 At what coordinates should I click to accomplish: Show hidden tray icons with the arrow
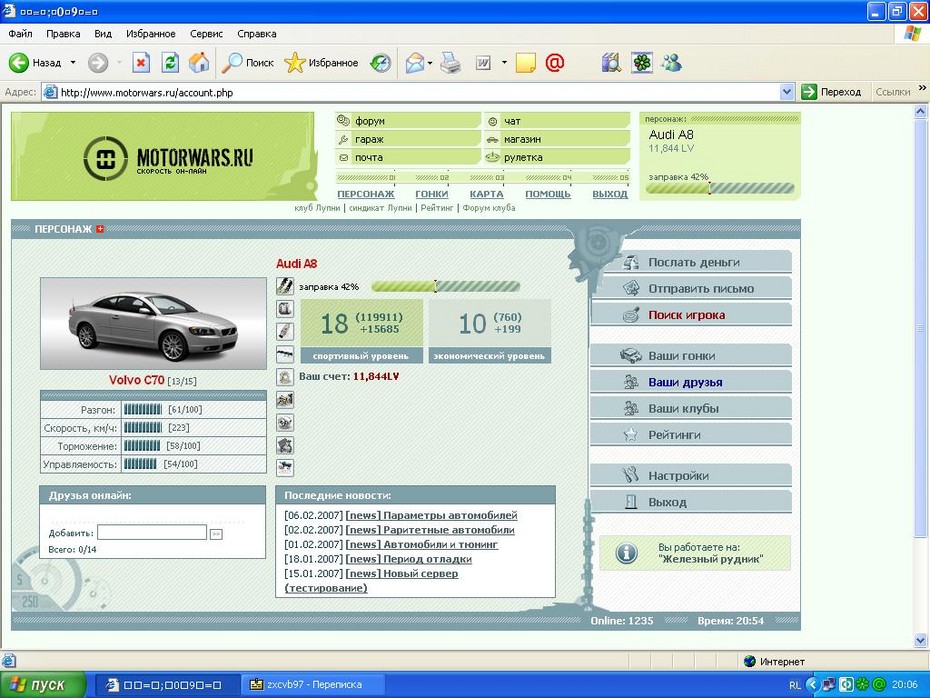[x=812, y=685]
